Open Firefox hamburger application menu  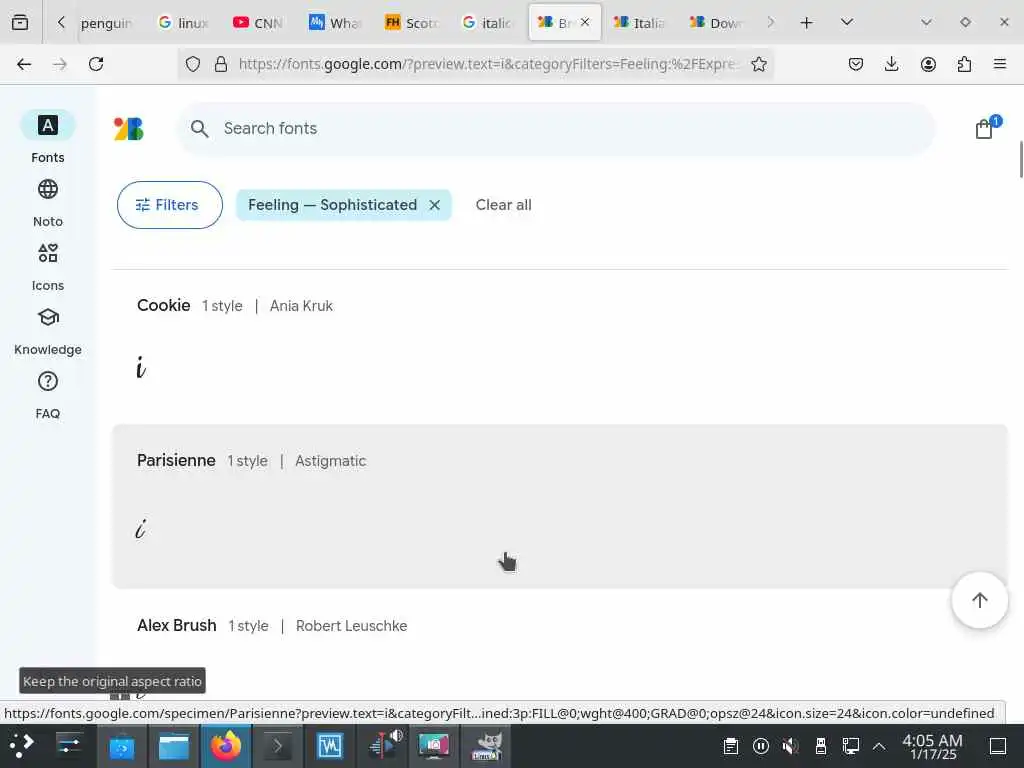click(1000, 64)
